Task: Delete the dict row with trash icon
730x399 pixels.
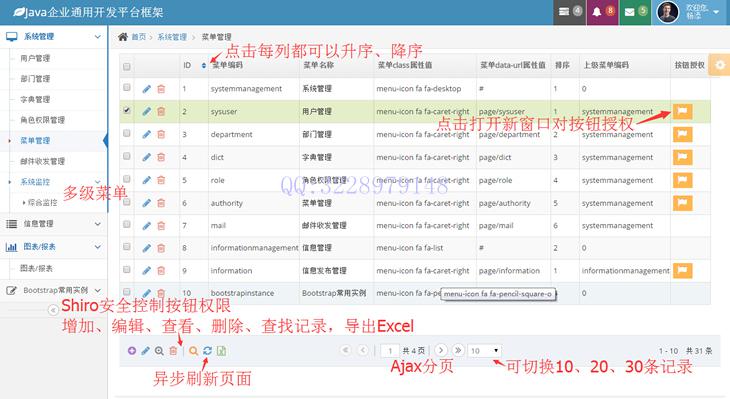Action: pos(161,157)
